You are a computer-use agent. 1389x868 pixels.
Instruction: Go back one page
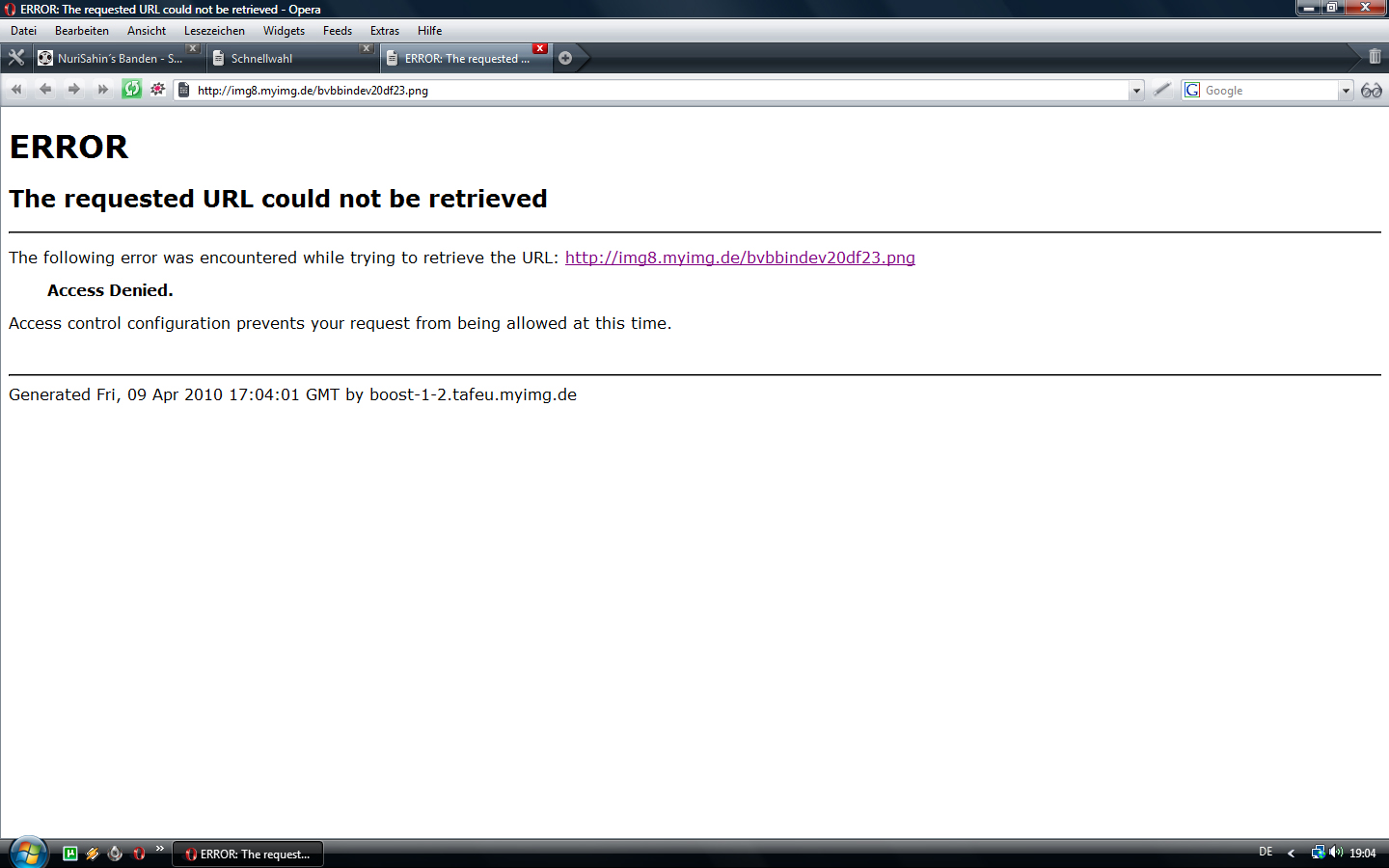point(45,90)
